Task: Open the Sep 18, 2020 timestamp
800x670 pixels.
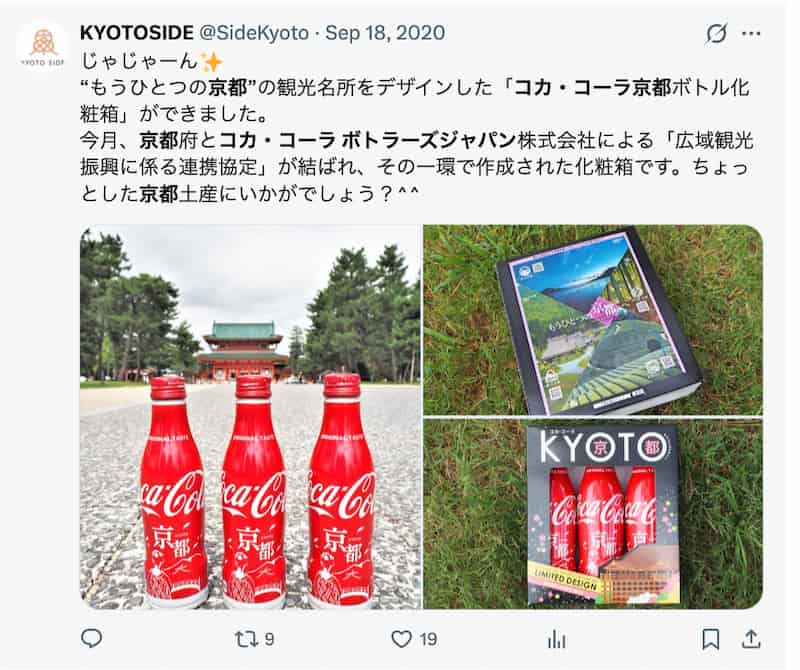Action: (385, 33)
